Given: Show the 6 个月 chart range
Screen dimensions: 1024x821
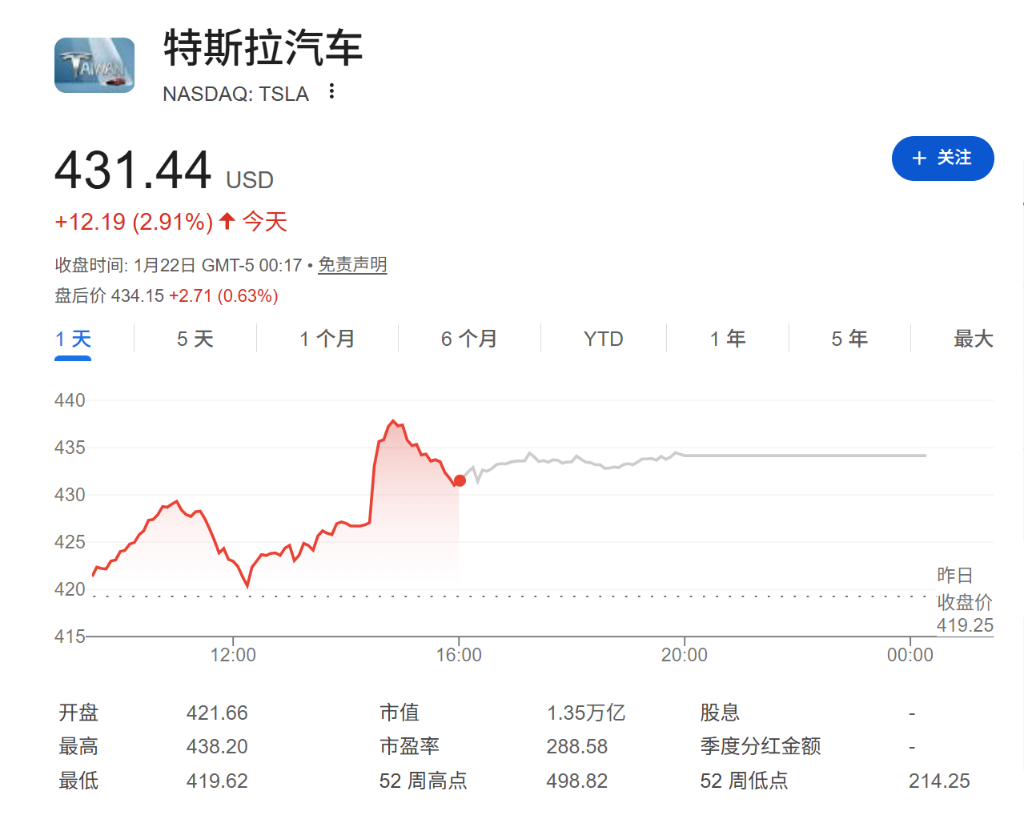Looking at the screenshot, I should click(x=469, y=339).
